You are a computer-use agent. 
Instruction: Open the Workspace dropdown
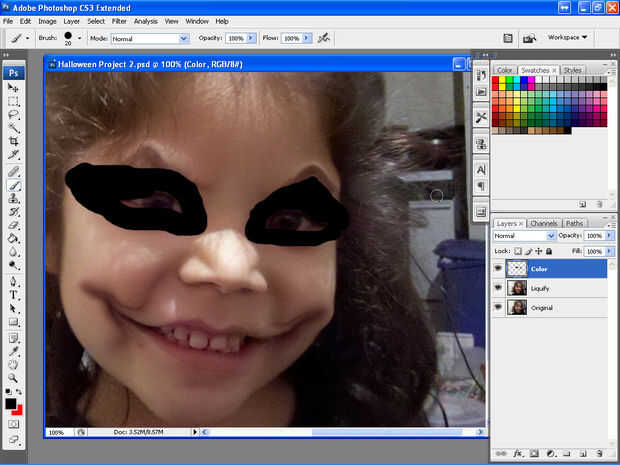point(567,37)
